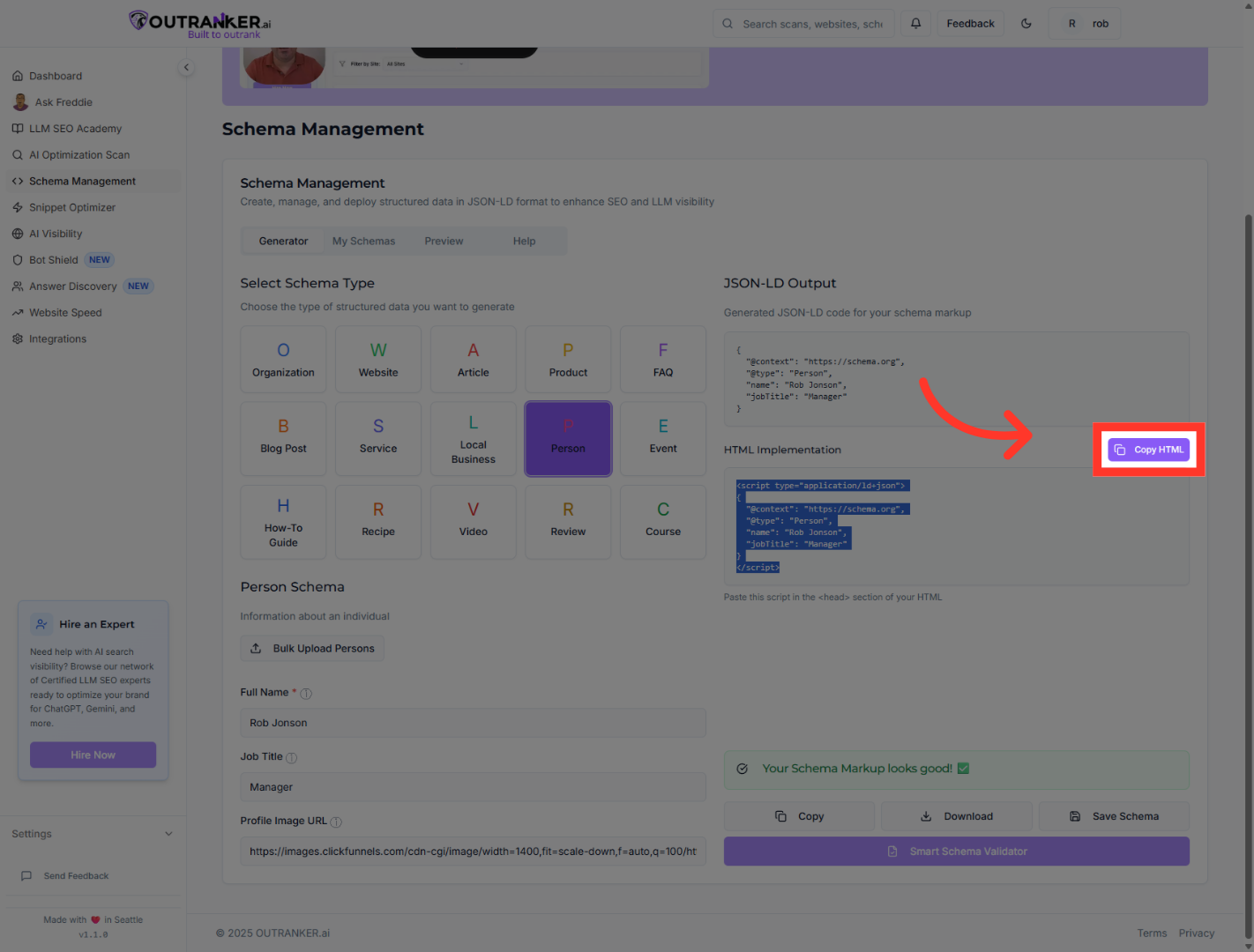The image size is (1254, 952).
Task: Choose the Review schema type
Action: (568, 522)
